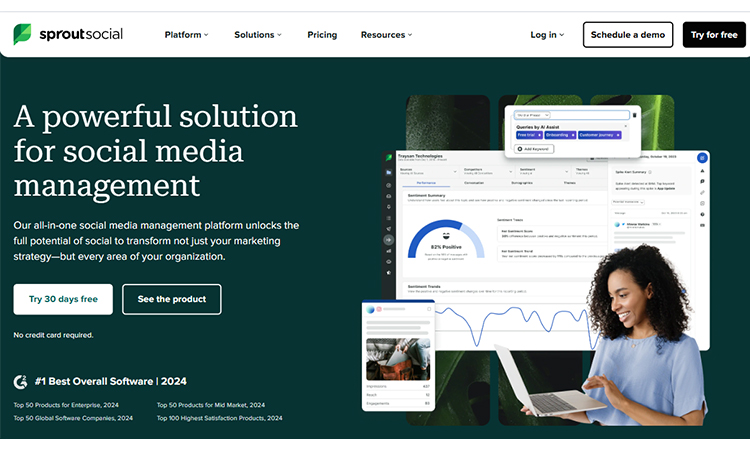
Task: Switch to the Conversation tab
Action: click(x=474, y=183)
